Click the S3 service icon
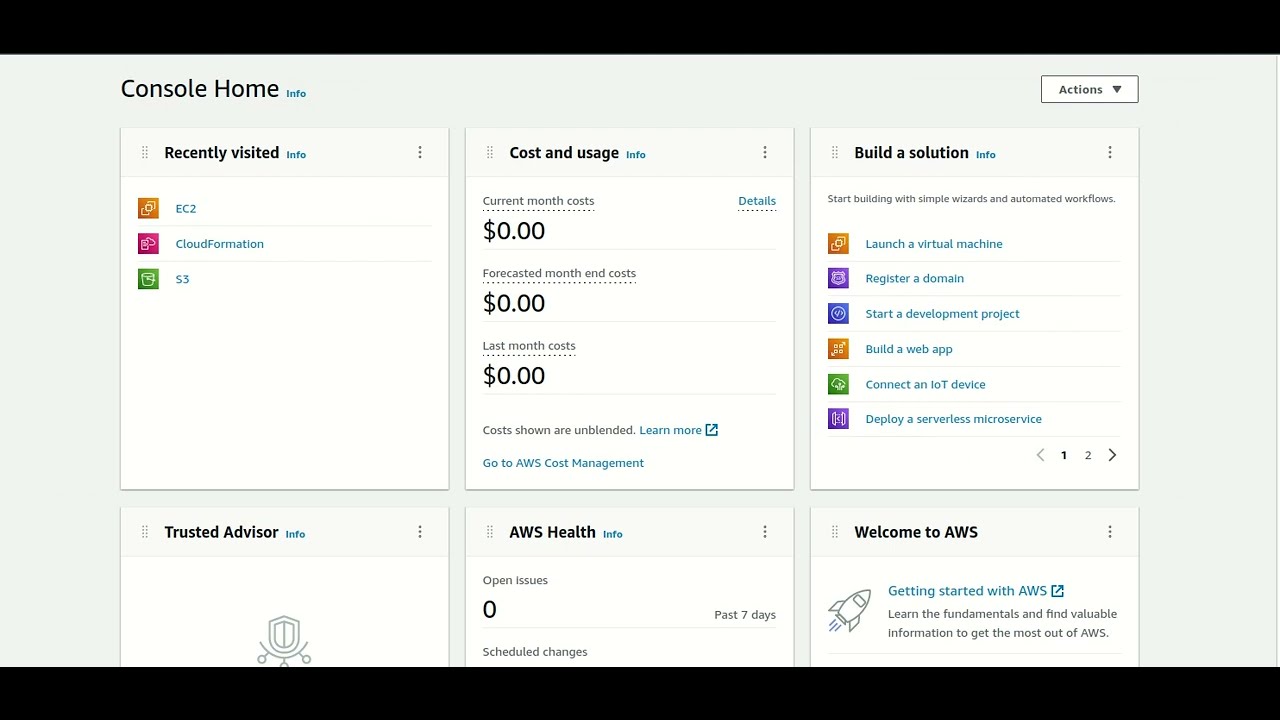This screenshot has width=1280, height=720. click(148, 279)
